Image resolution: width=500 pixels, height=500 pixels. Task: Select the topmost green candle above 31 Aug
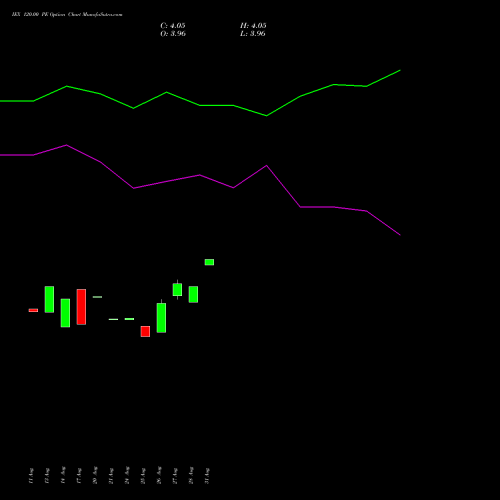click(x=209, y=262)
